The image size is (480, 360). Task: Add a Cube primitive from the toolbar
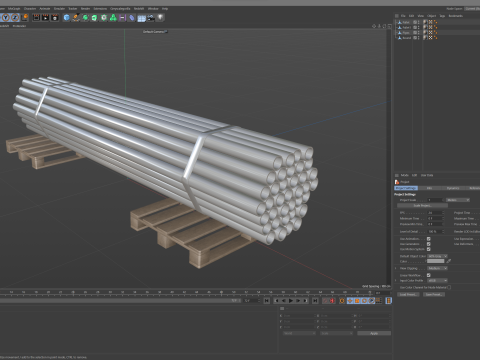coord(66,17)
